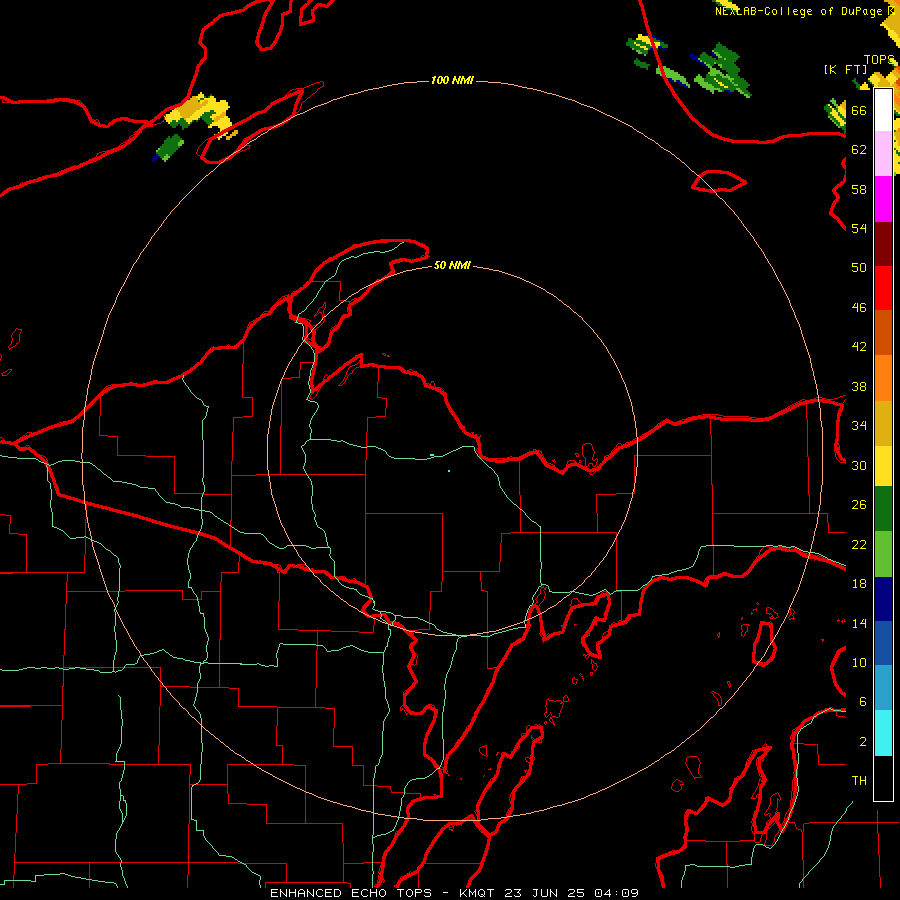Click the '04:09' timestamp
Viewport: 900px width, 900px height.
coord(616,893)
